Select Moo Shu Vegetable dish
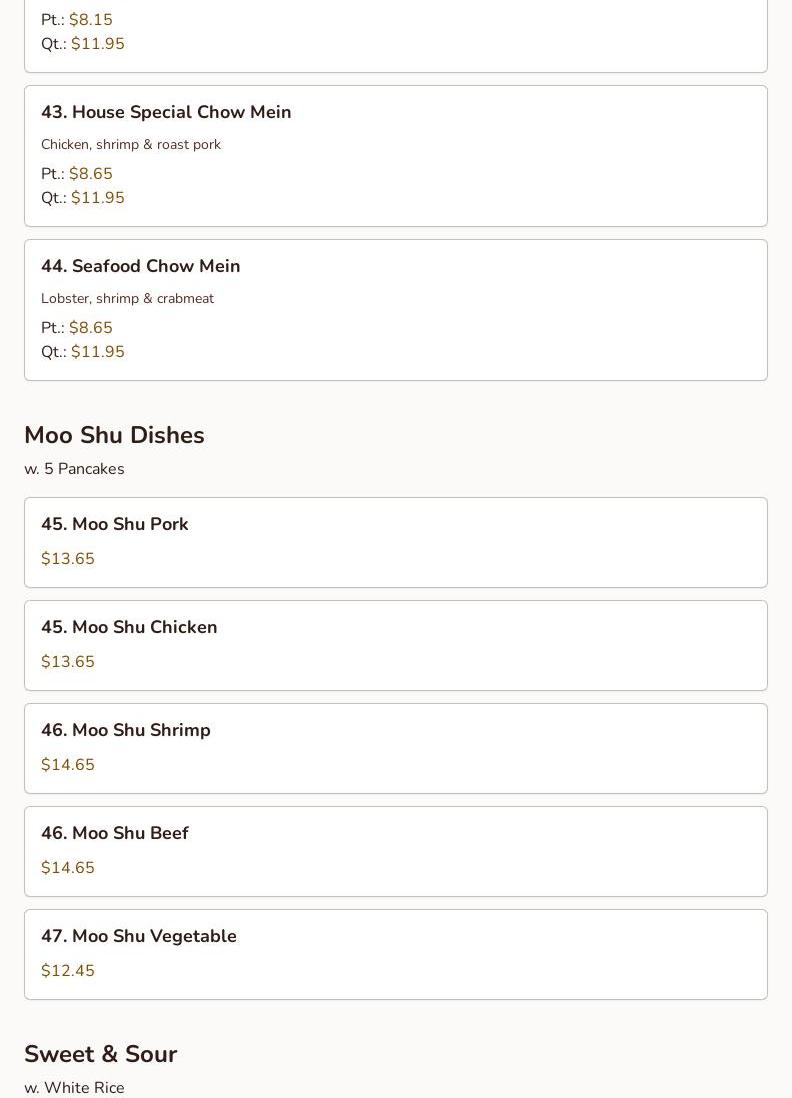The height and width of the screenshot is (1098, 792). [x=396, y=954]
